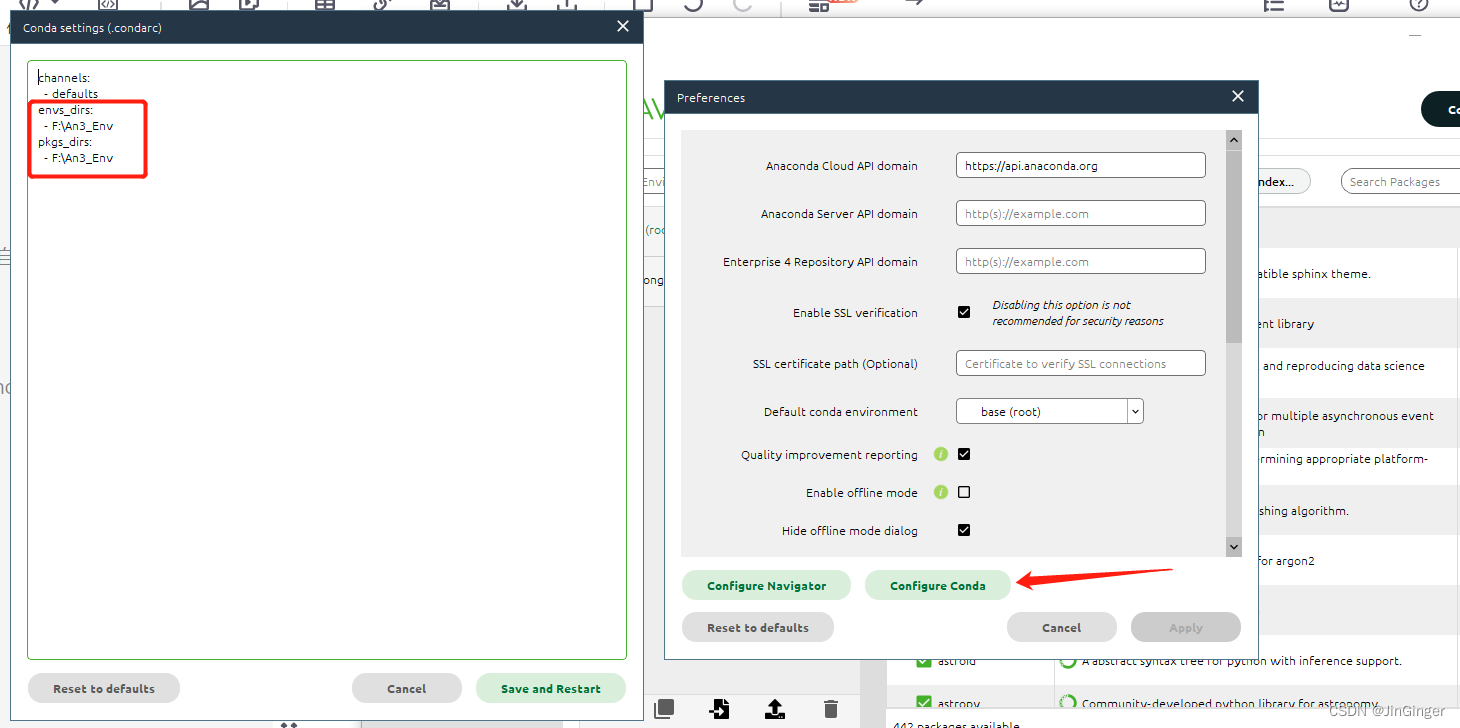Click Preferences scrollbar down arrow
1460x728 pixels.
coord(1233,547)
